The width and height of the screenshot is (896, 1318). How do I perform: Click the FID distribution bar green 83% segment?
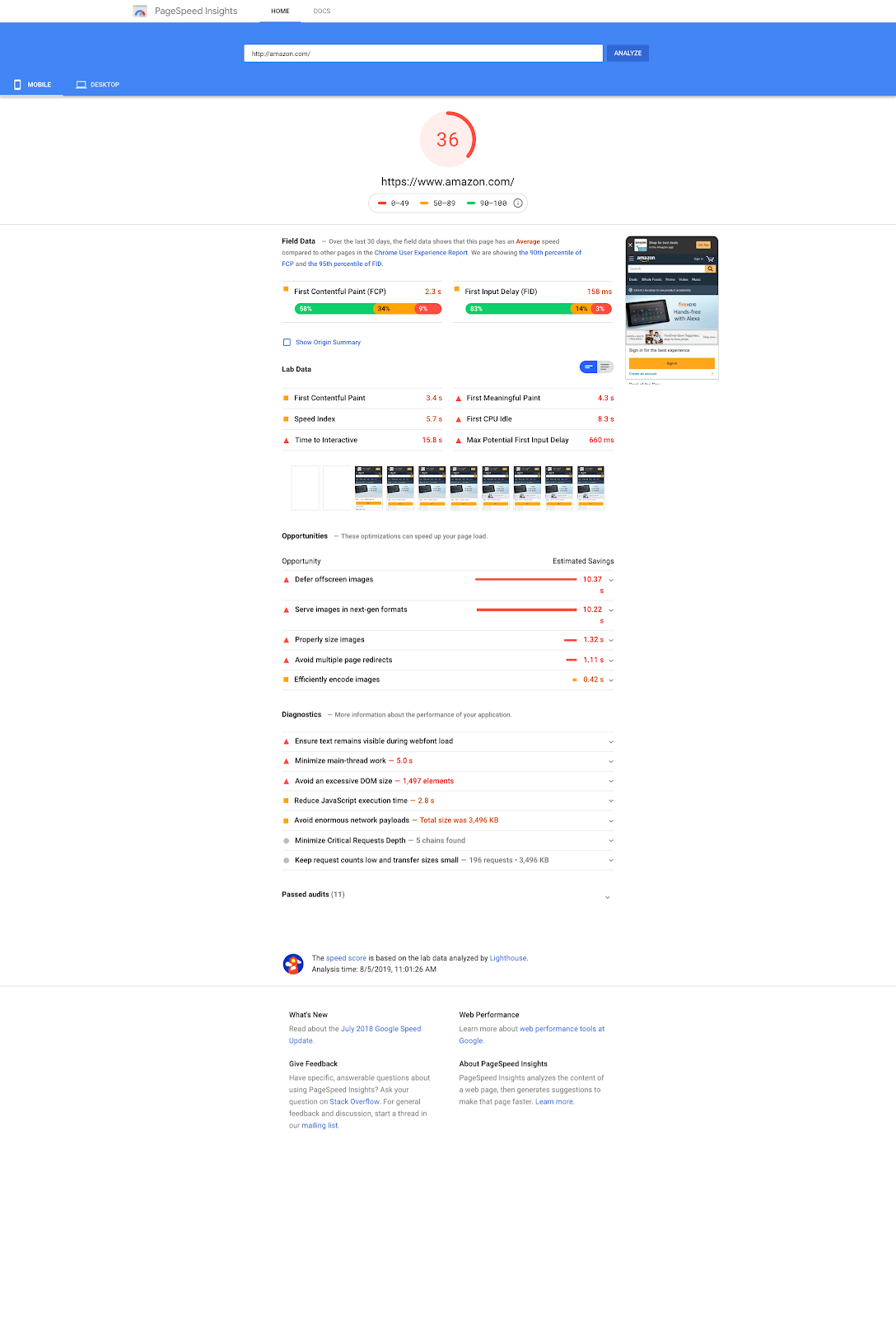[518, 309]
